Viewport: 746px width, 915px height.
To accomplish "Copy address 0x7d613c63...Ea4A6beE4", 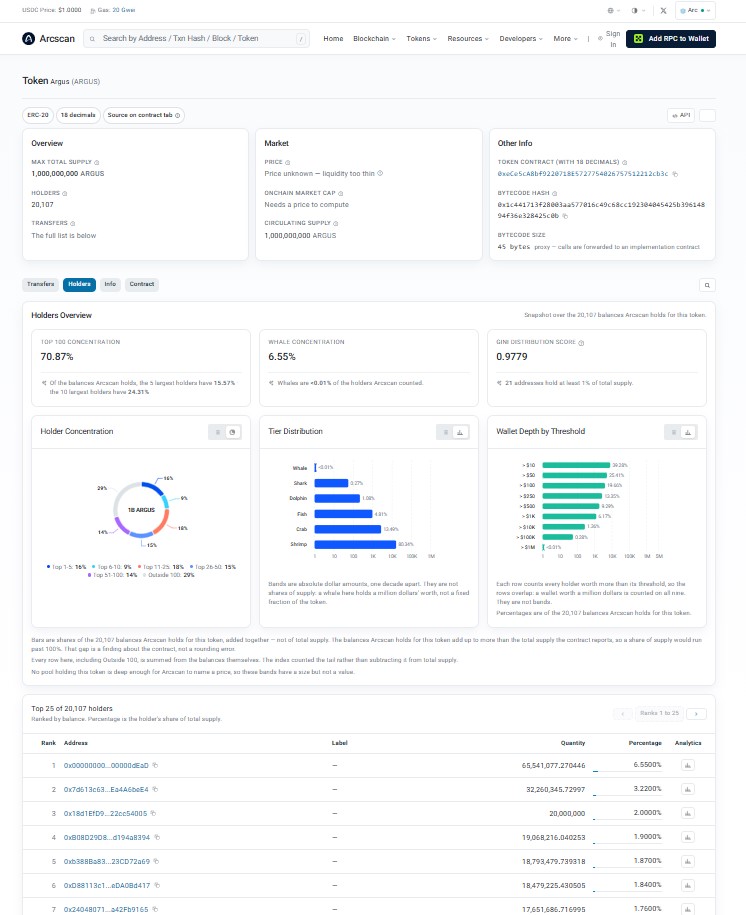I will [155, 789].
